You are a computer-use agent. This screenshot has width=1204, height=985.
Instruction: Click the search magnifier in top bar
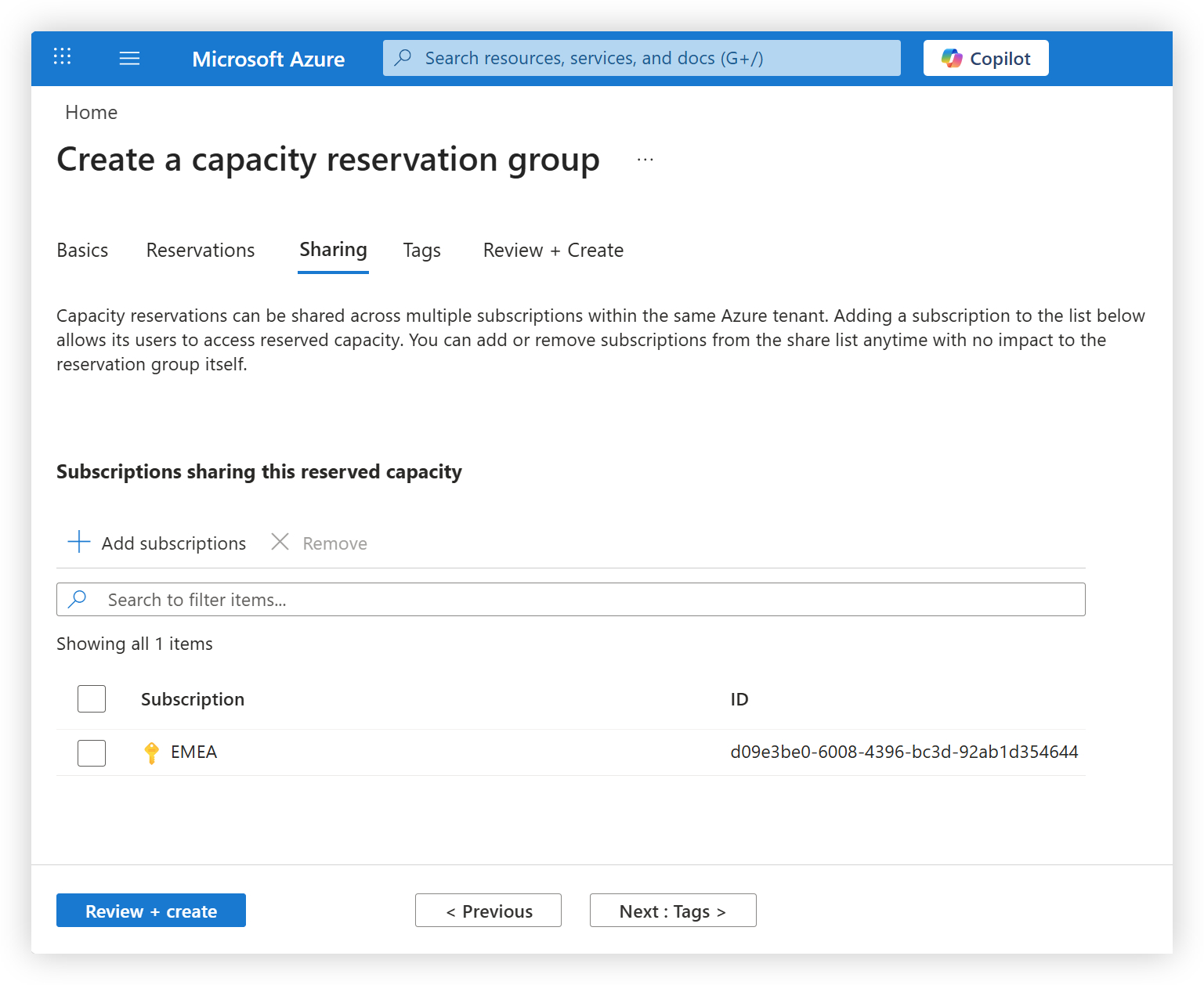(403, 57)
